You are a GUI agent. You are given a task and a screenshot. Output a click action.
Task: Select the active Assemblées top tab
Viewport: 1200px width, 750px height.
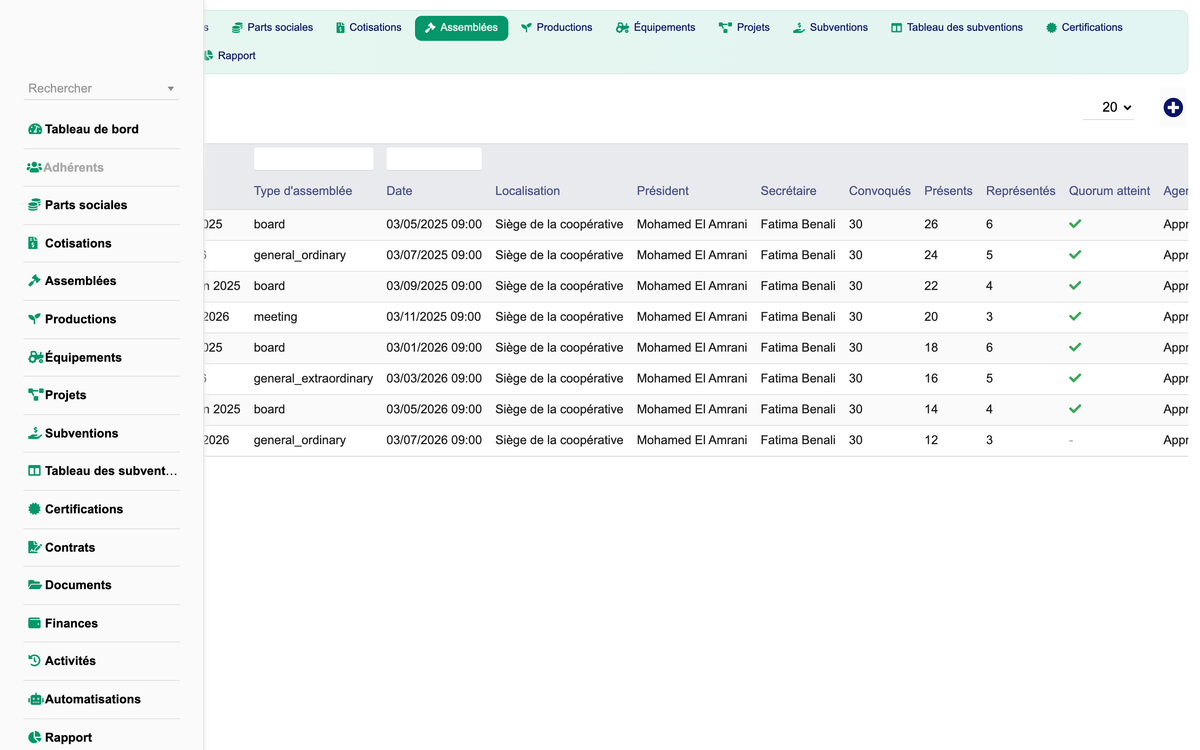tap(461, 28)
